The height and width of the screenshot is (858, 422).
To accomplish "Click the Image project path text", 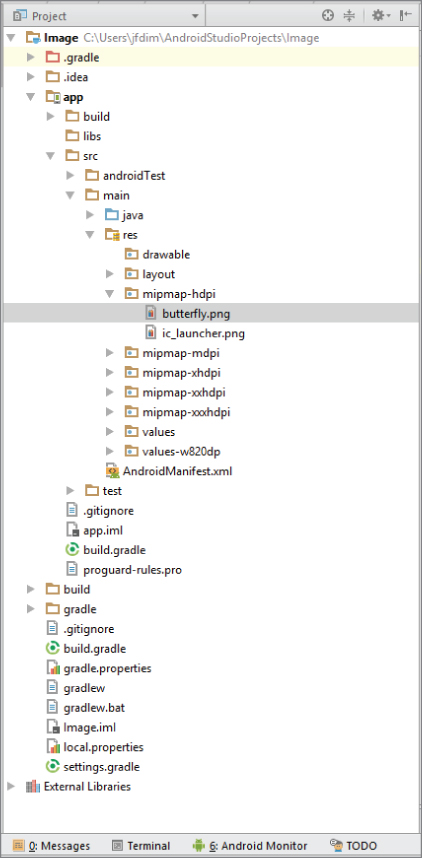I will 201,38.
